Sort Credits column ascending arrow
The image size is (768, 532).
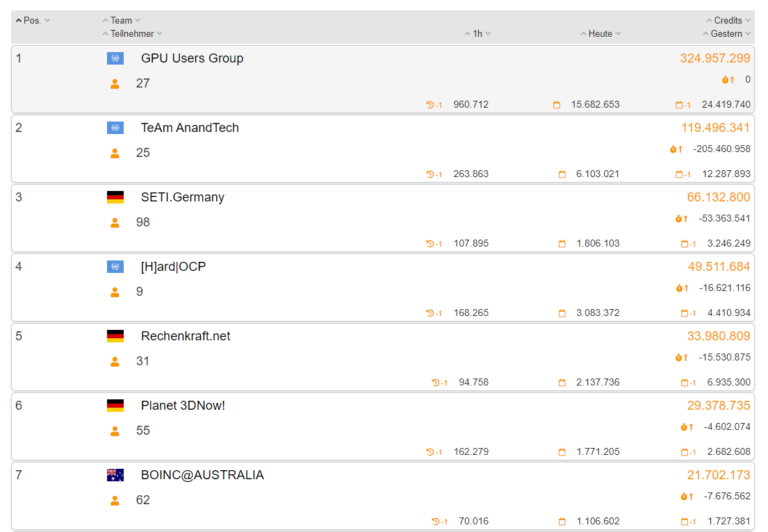pyautogui.click(x=709, y=21)
